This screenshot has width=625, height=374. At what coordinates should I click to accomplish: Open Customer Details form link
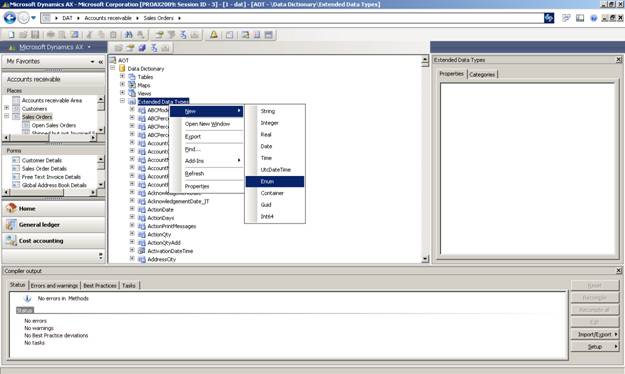[x=41, y=160]
